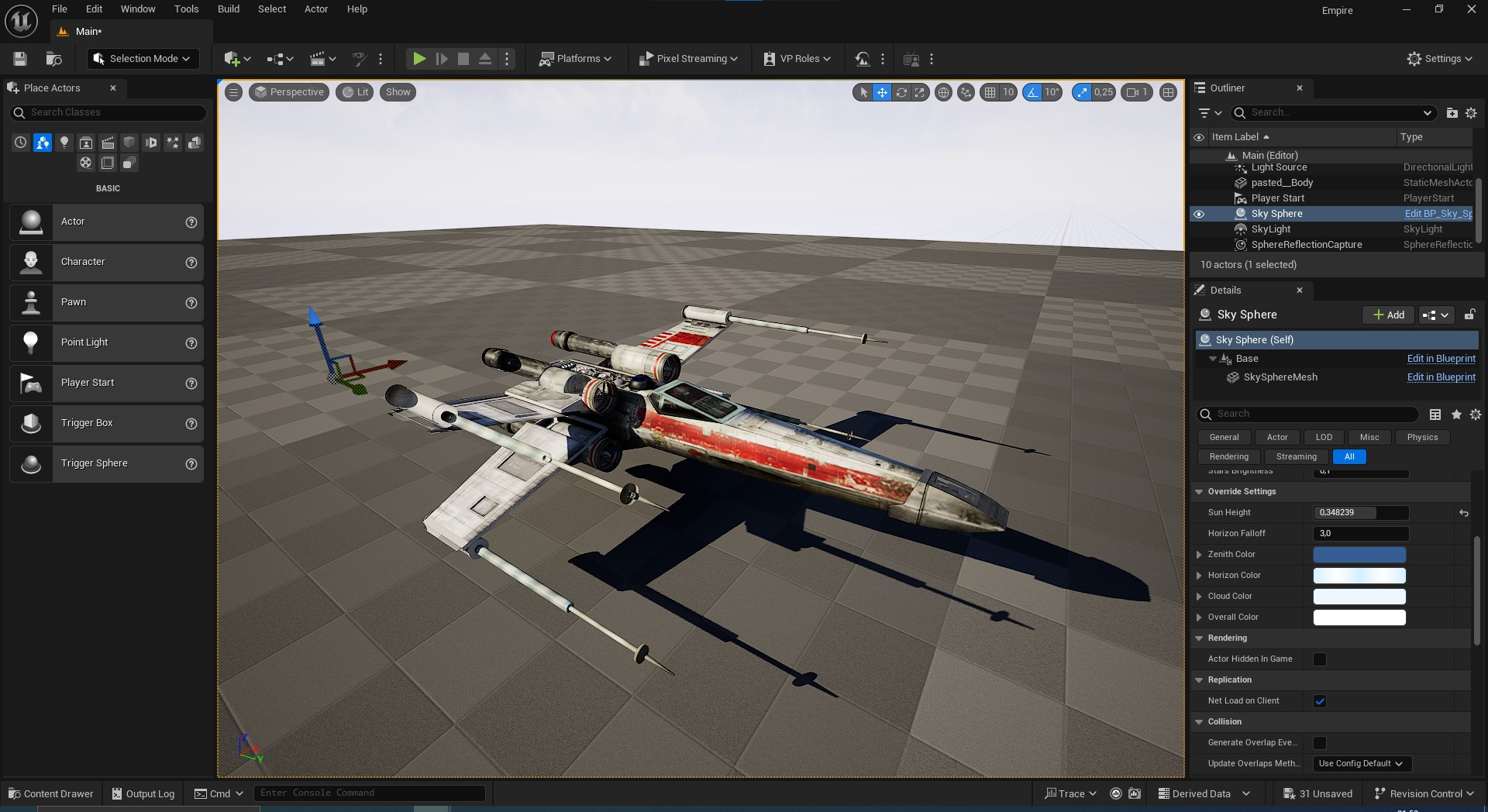Open Update Overlaps Method combo box

point(1361,764)
